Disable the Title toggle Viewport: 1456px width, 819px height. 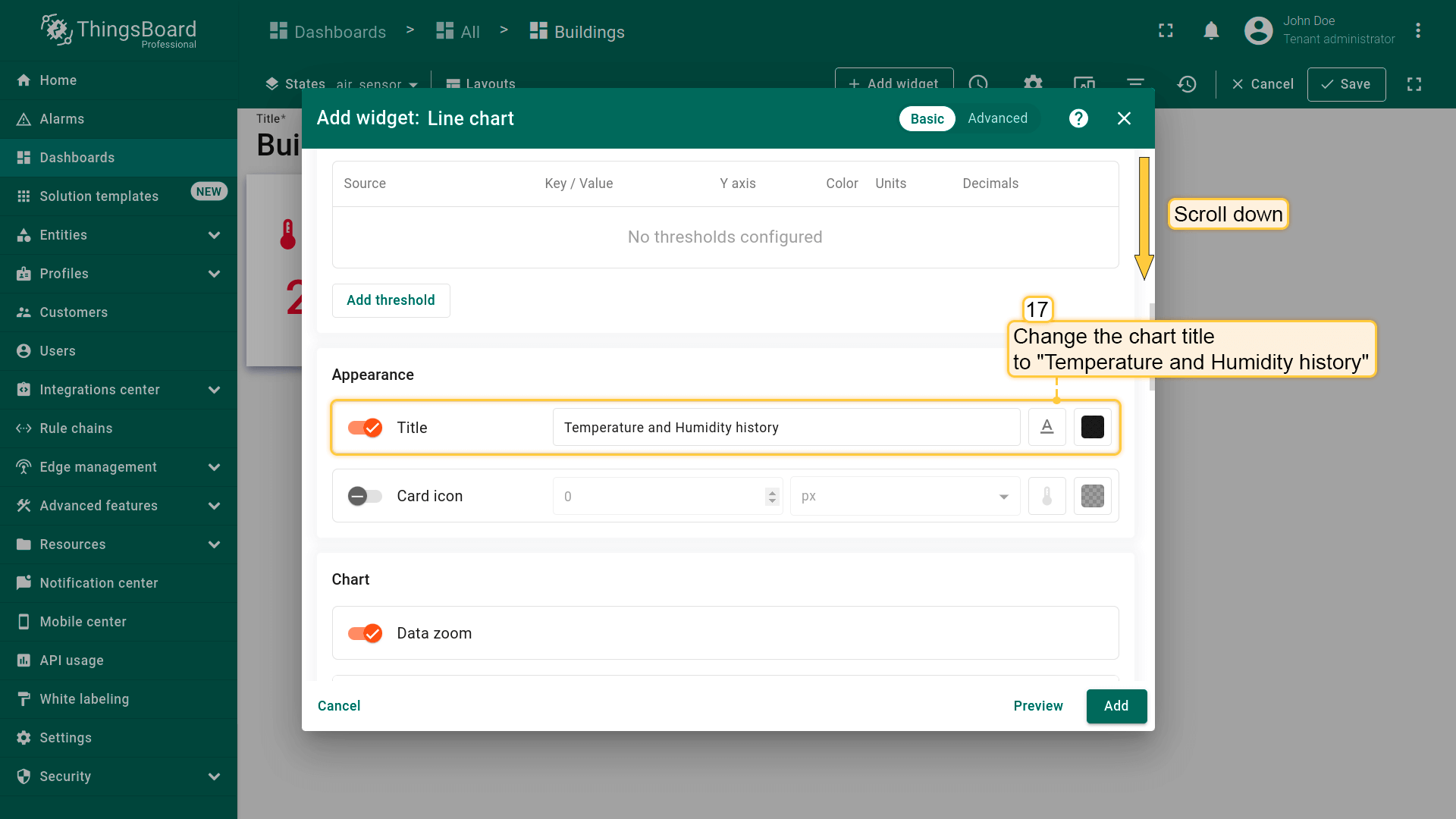point(365,428)
